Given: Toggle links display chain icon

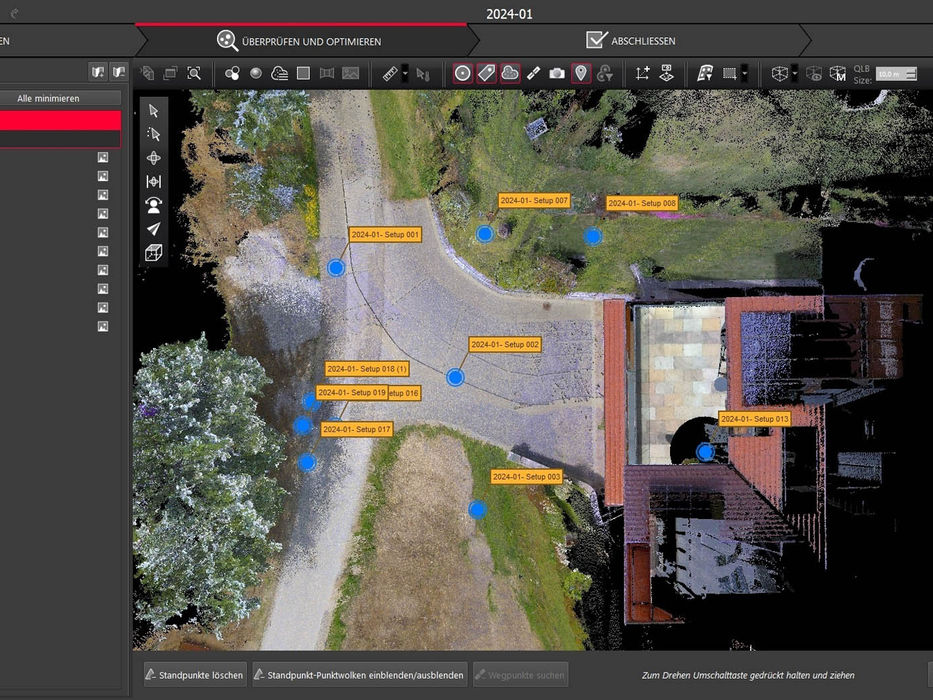Looking at the screenshot, I should [x=534, y=73].
